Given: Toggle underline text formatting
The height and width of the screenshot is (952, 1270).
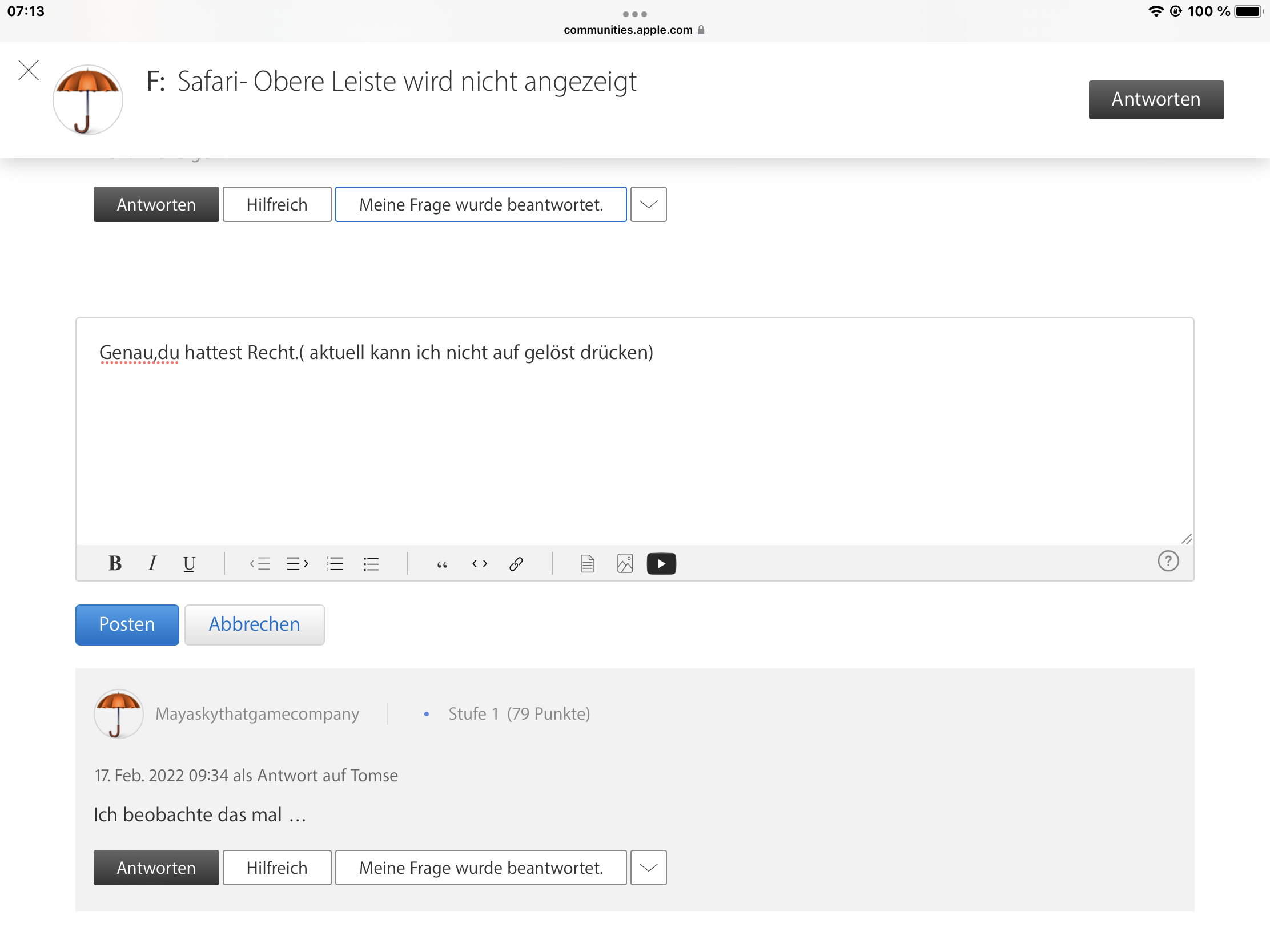Looking at the screenshot, I should (x=189, y=563).
